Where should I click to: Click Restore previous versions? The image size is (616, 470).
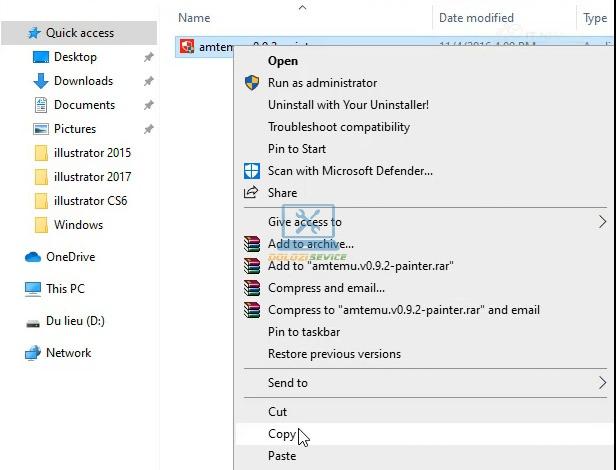click(334, 354)
